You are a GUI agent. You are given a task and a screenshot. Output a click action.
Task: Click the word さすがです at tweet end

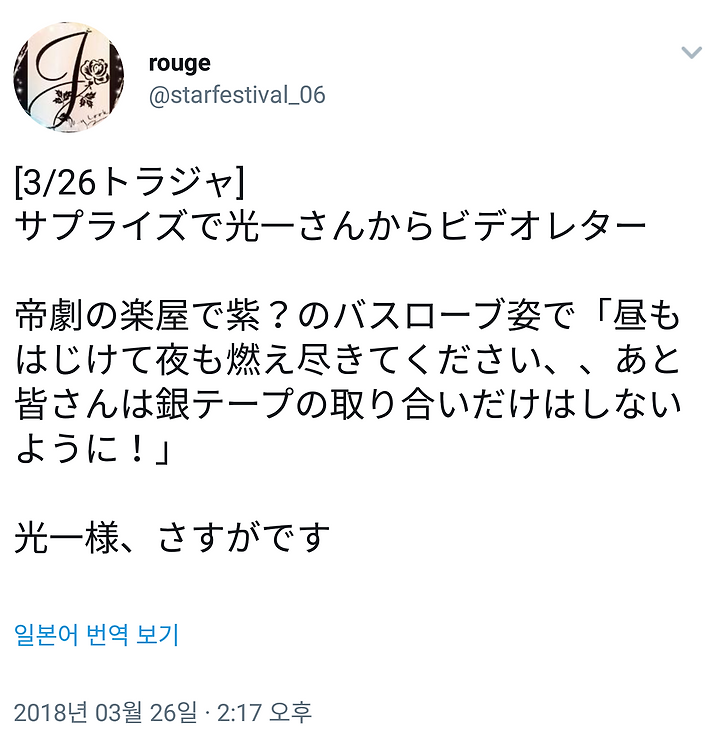244,538
